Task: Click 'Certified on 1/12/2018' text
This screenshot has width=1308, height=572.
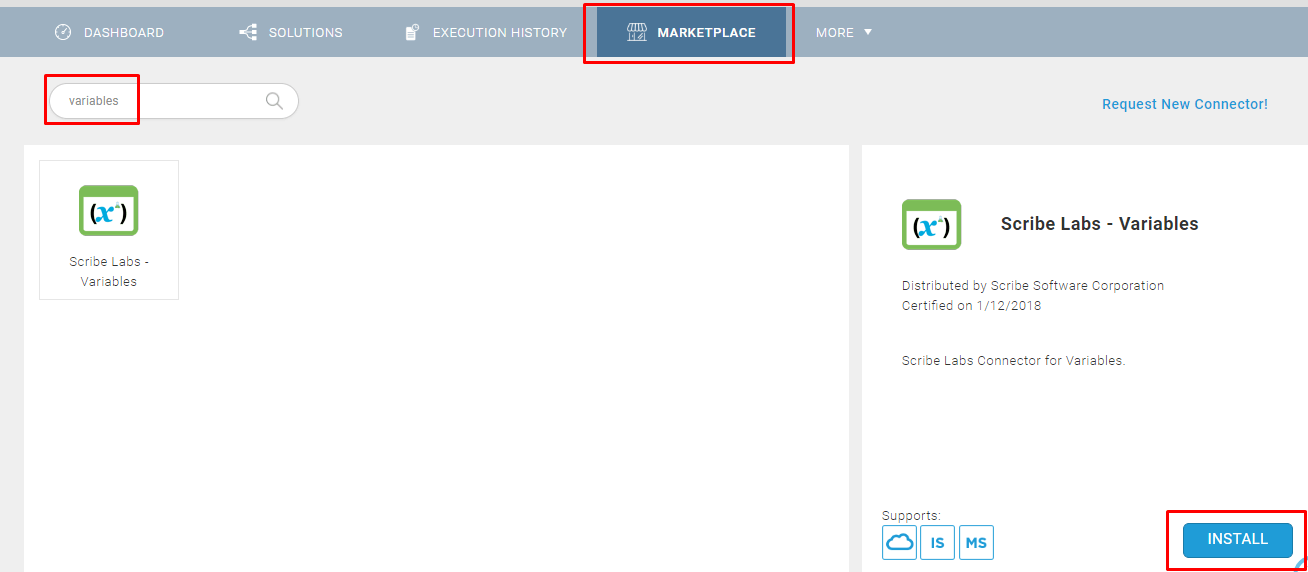Action: click(971, 306)
